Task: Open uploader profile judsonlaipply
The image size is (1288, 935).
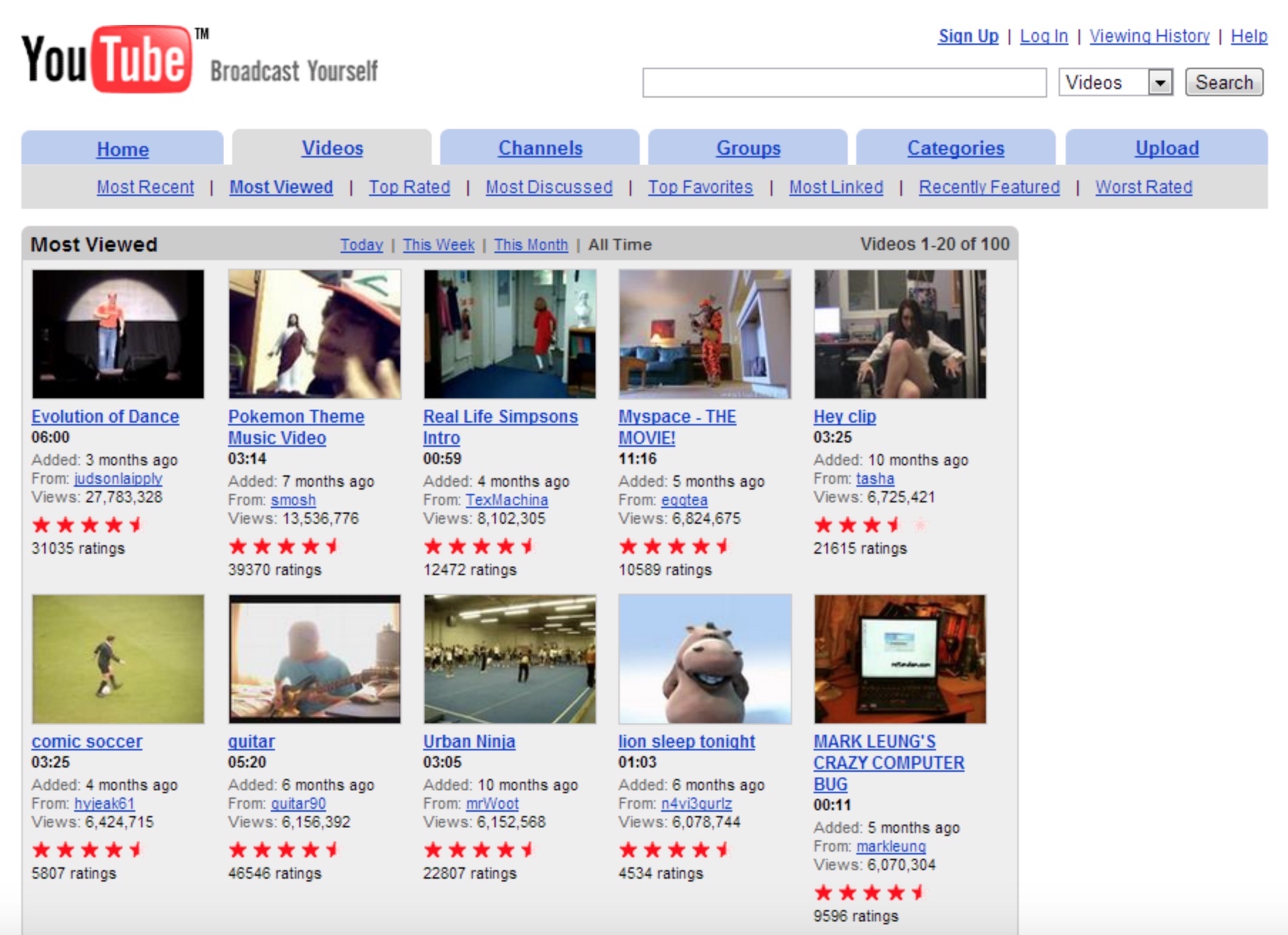Action: [118, 478]
